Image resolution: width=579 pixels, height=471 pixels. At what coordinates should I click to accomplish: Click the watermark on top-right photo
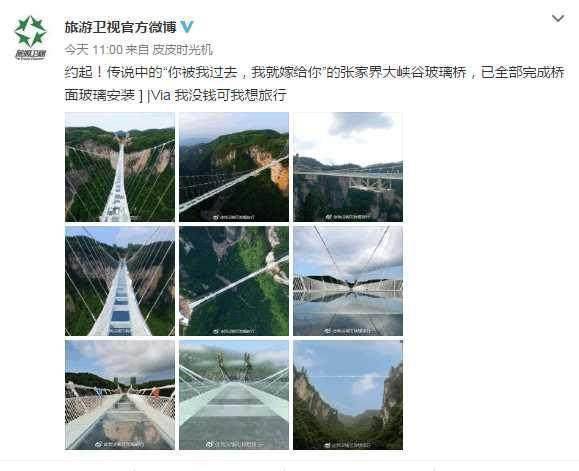pos(348,217)
